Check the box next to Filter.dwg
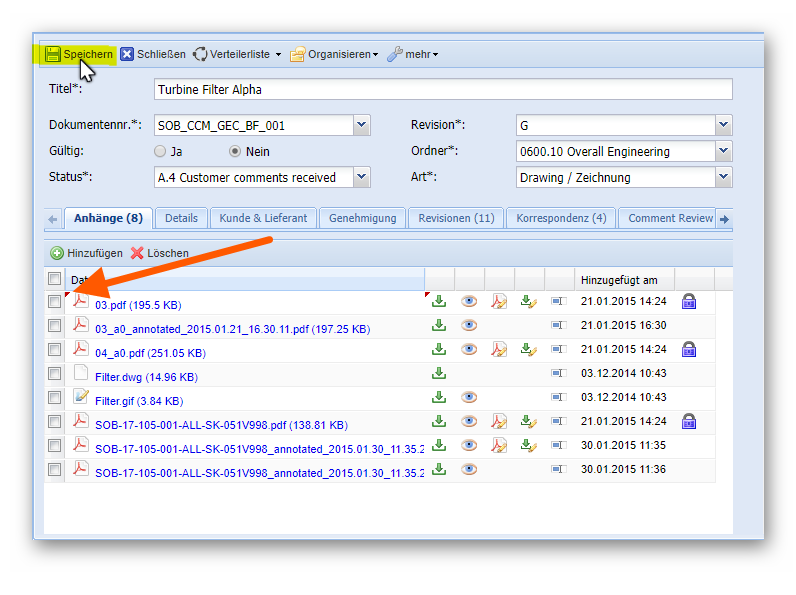Image resolution: width=796 pixels, height=595 pixels. click(x=55, y=374)
